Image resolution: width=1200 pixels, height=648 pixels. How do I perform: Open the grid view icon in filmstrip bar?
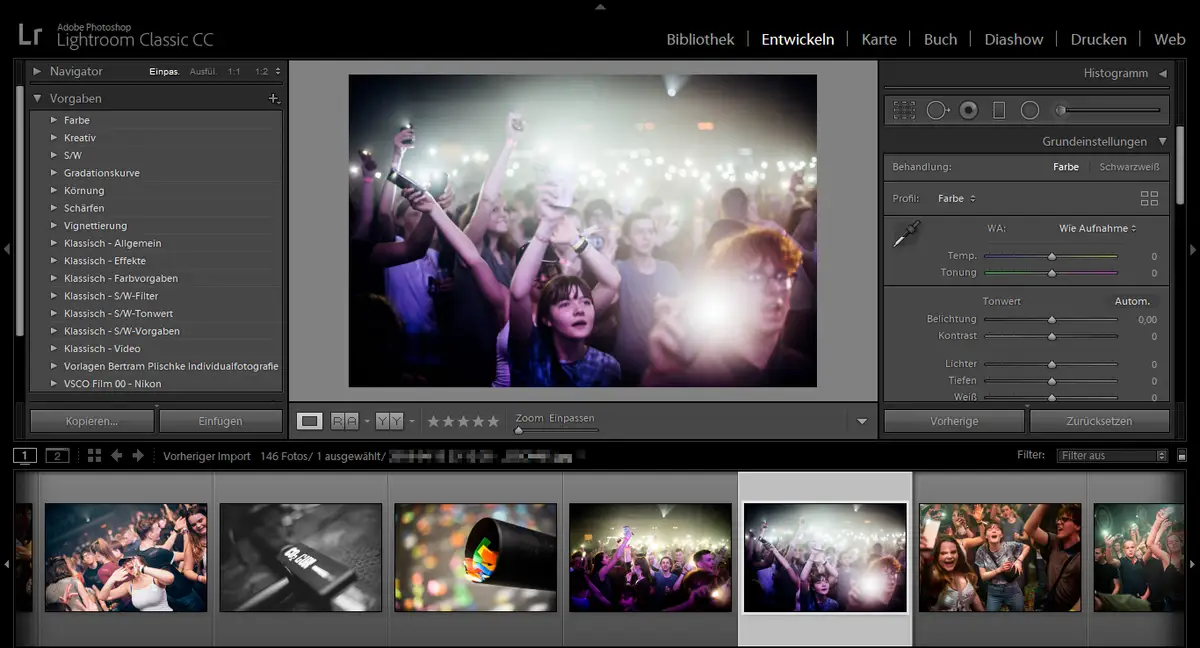tap(94, 456)
